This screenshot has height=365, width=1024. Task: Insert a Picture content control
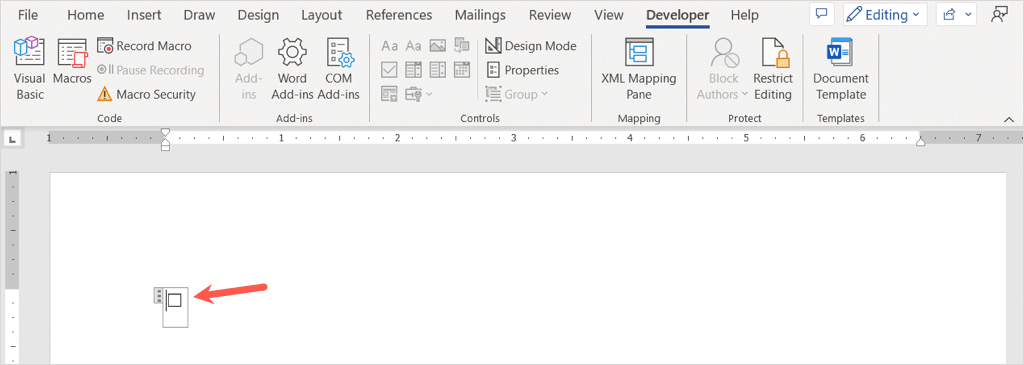pos(438,46)
